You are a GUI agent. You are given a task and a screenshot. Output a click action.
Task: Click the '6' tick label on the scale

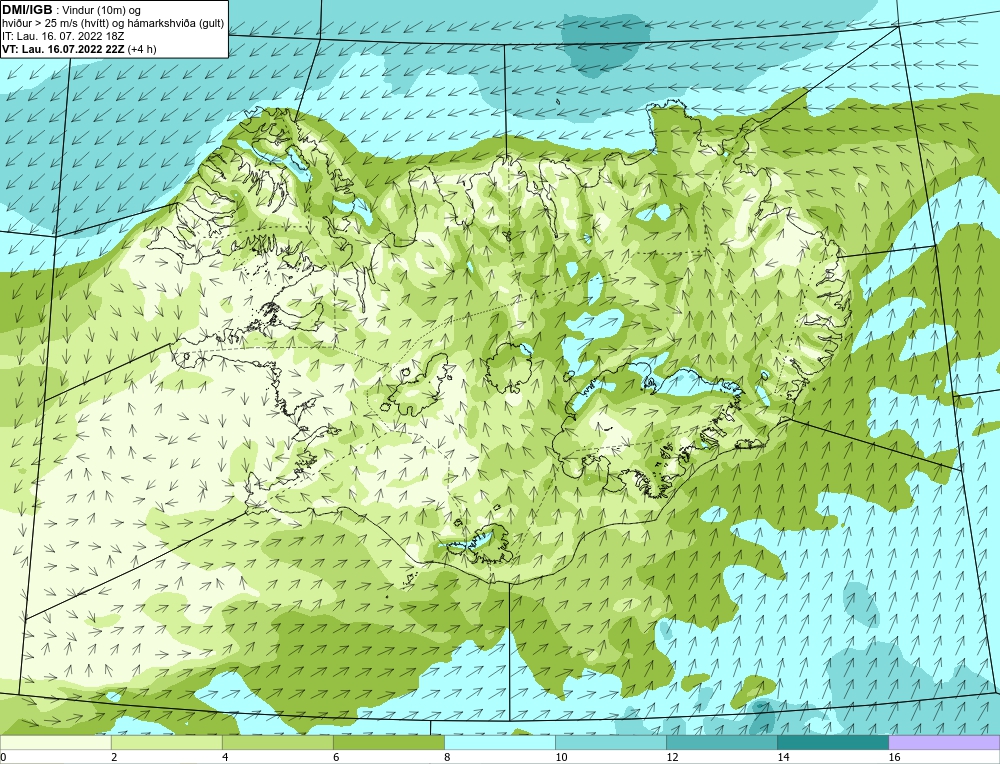click(x=336, y=757)
